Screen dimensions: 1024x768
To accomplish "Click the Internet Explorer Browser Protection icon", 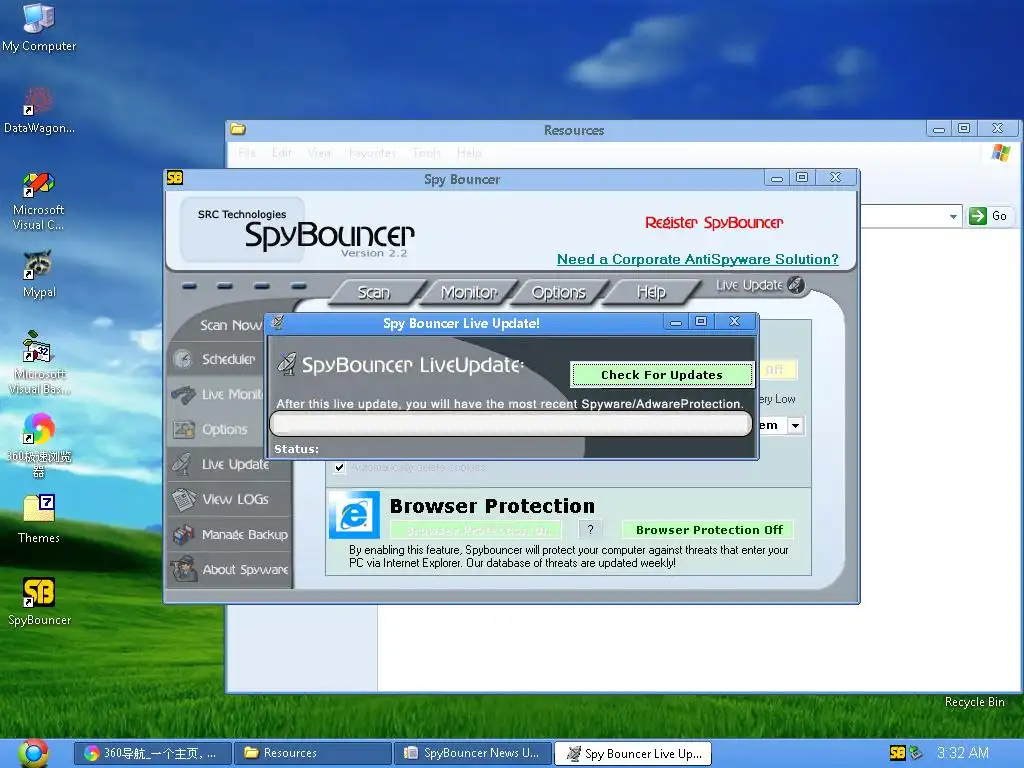I will 354,515.
